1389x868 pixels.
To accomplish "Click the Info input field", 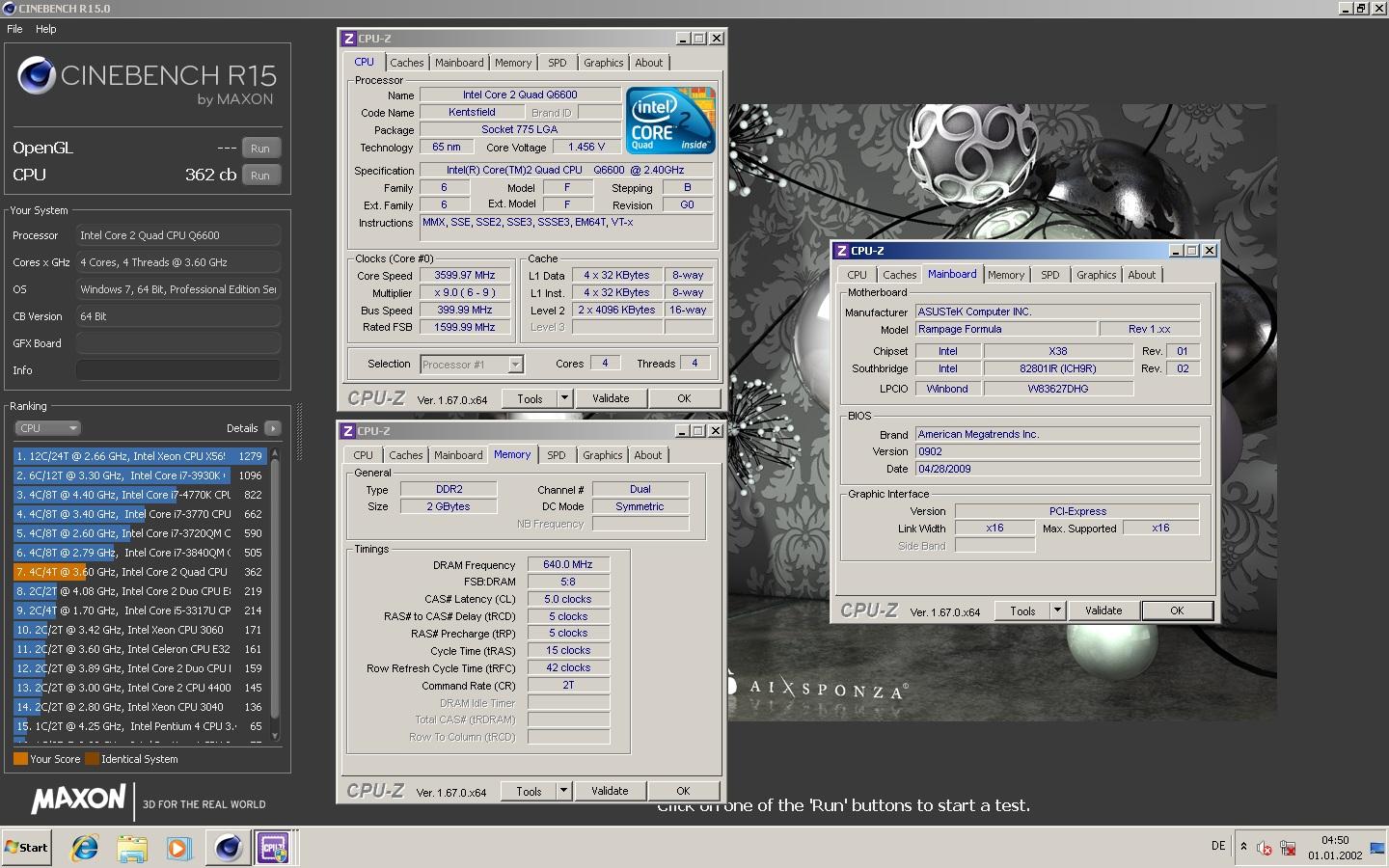I will click(178, 370).
